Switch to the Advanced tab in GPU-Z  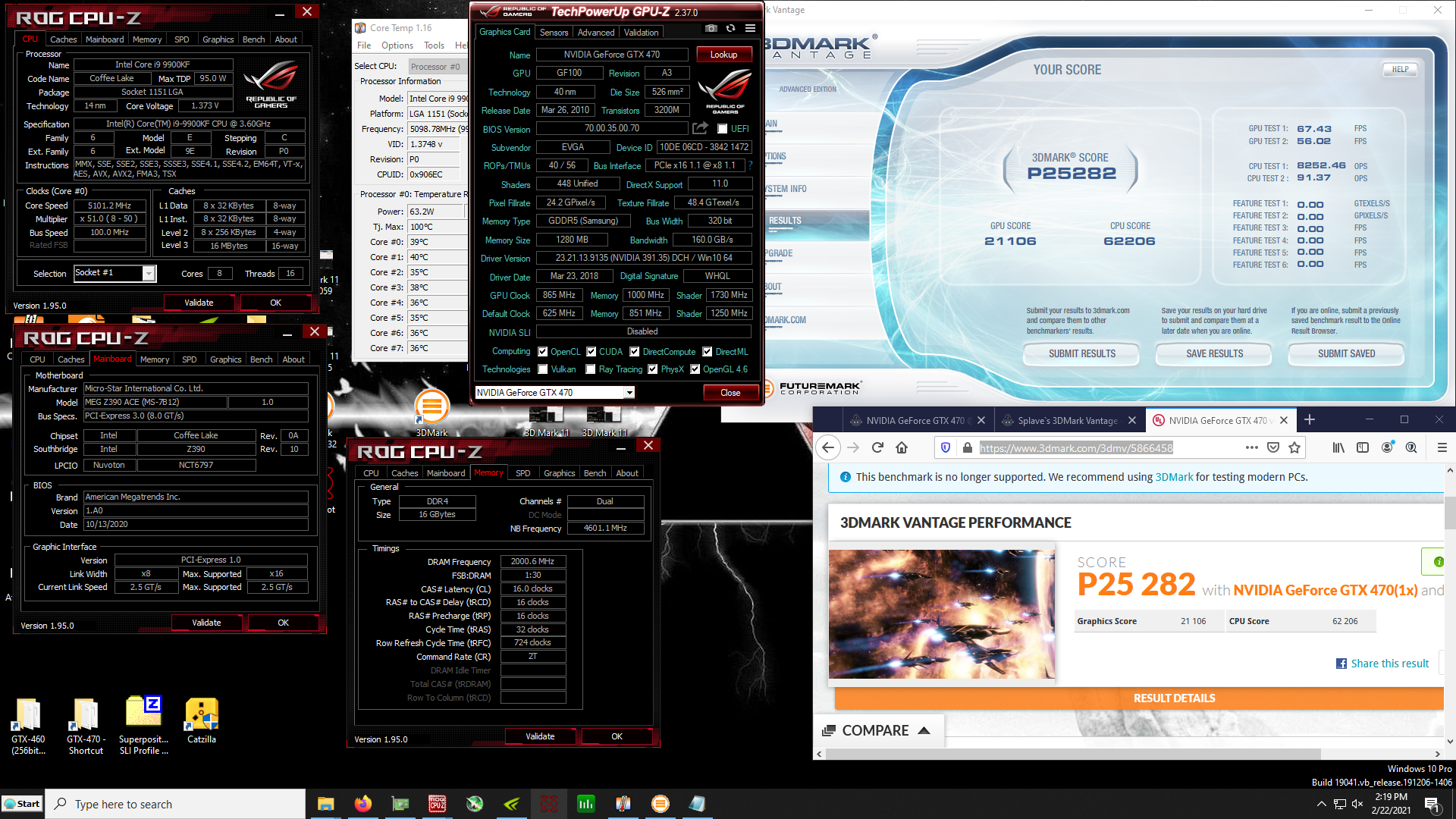click(596, 32)
